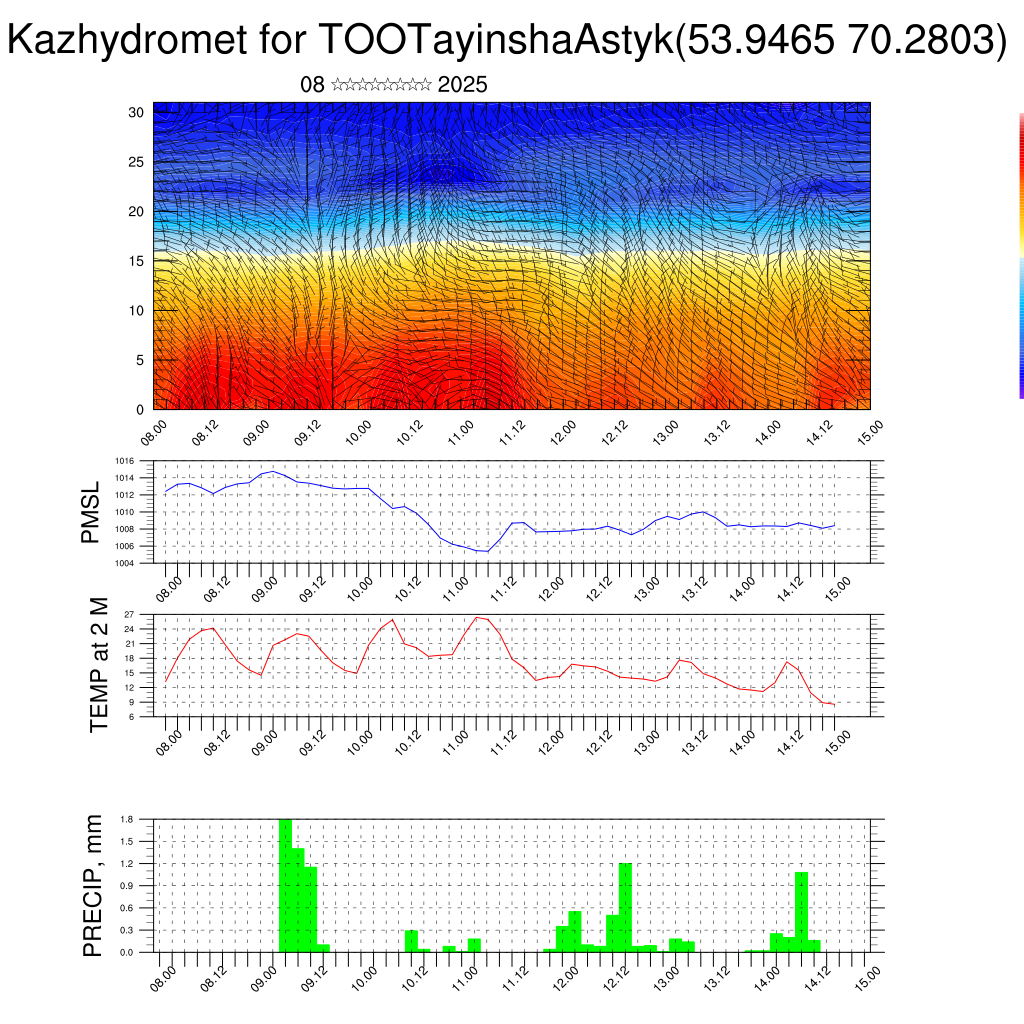Click the "5" tick on the top cross-section chart
Screen dimensions: 1024x1024
tap(140, 360)
